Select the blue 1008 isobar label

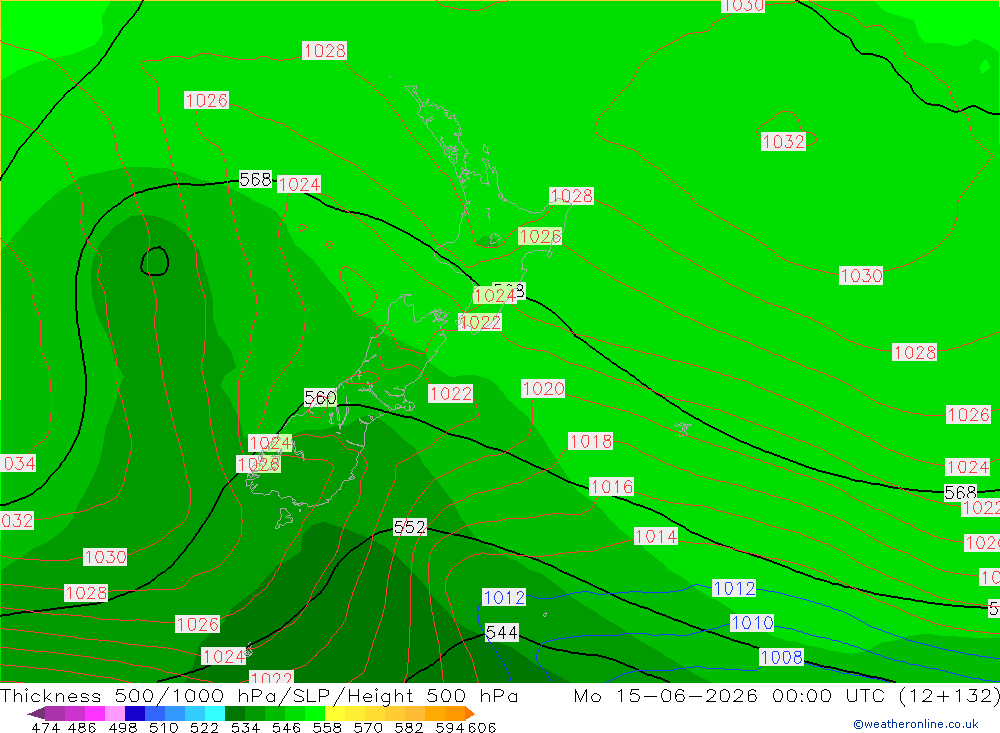[x=781, y=657]
